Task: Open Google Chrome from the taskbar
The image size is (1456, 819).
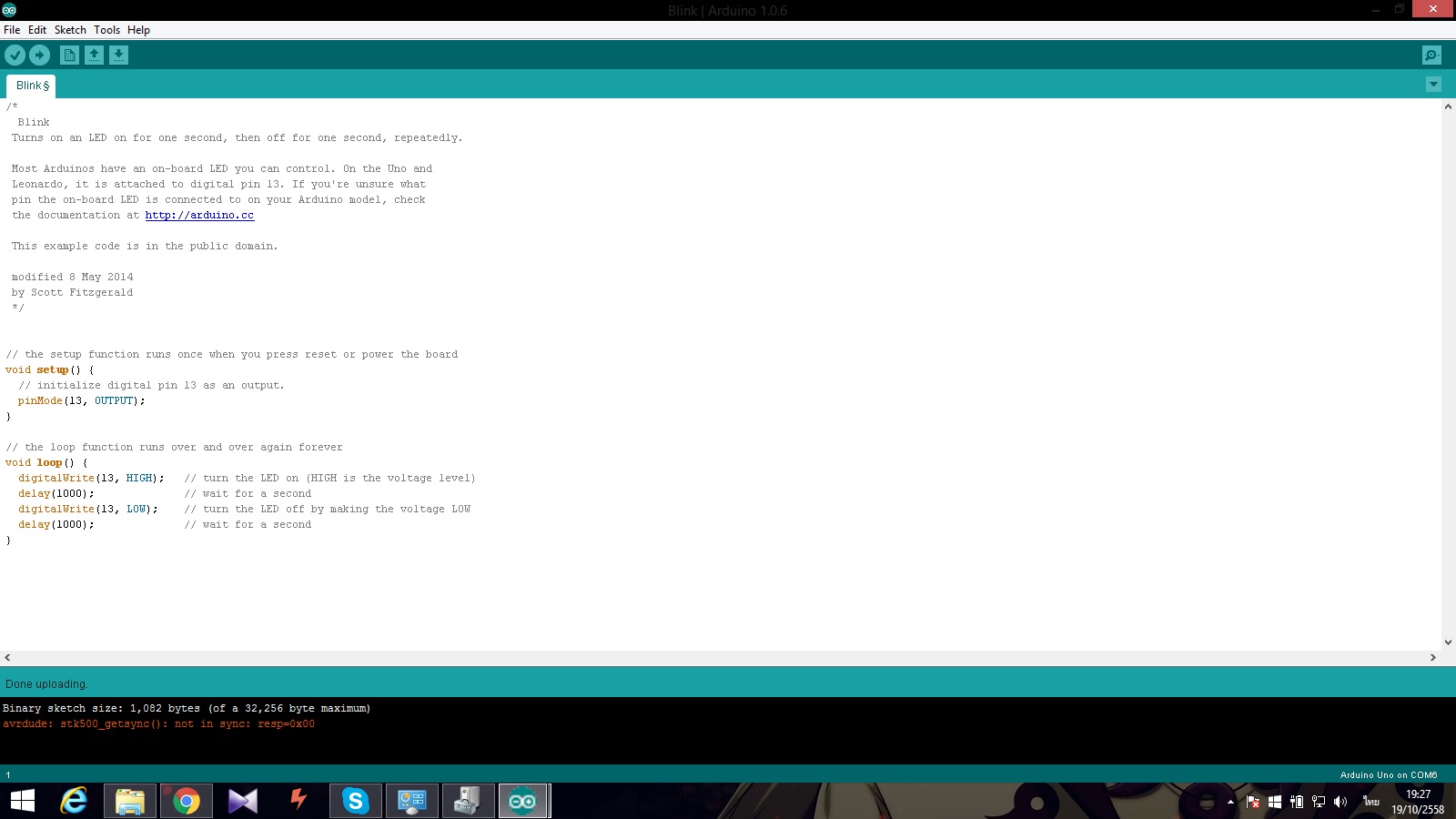Action: pyautogui.click(x=187, y=801)
